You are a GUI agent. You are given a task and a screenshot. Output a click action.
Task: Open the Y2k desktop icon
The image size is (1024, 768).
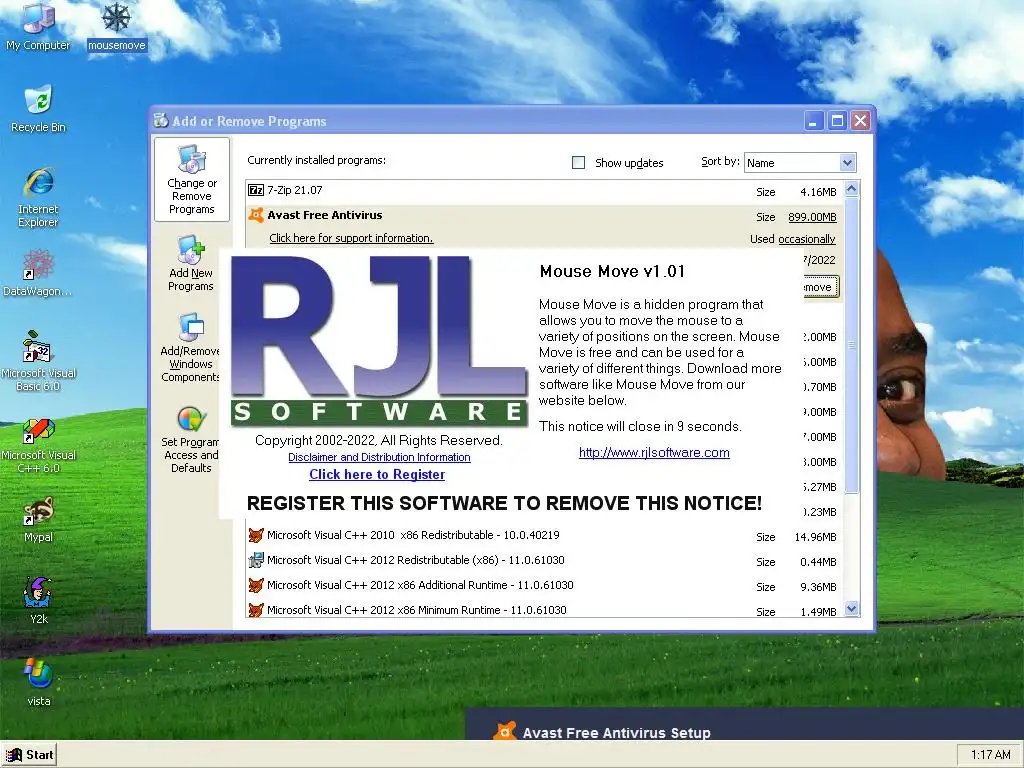(38, 601)
